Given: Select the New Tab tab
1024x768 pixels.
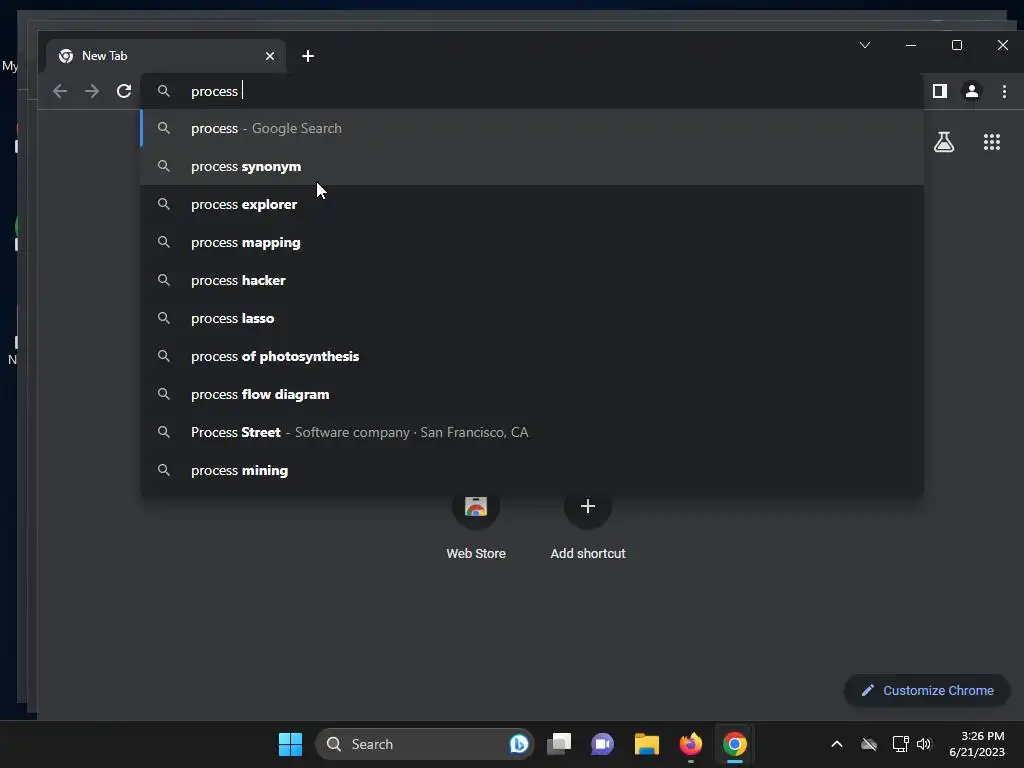Looking at the screenshot, I should [166, 56].
